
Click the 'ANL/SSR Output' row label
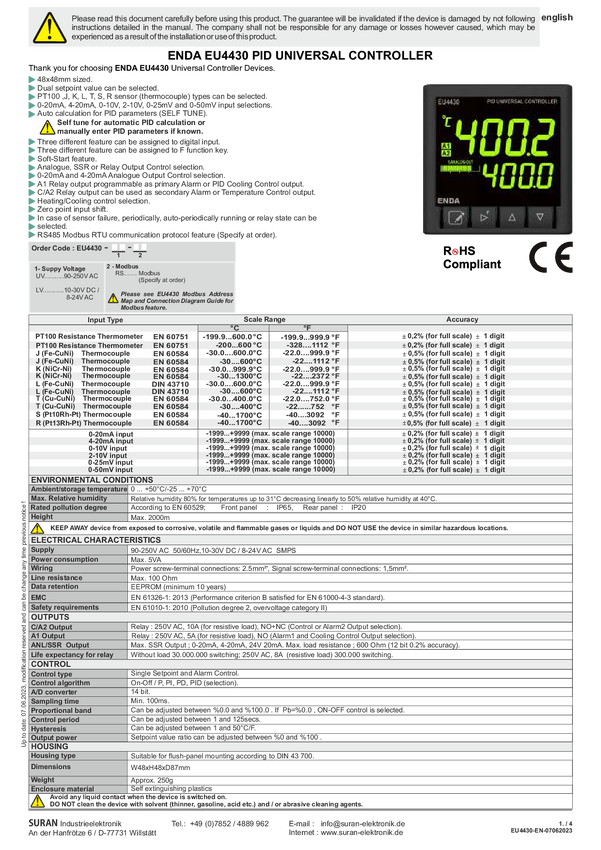click(x=60, y=645)
